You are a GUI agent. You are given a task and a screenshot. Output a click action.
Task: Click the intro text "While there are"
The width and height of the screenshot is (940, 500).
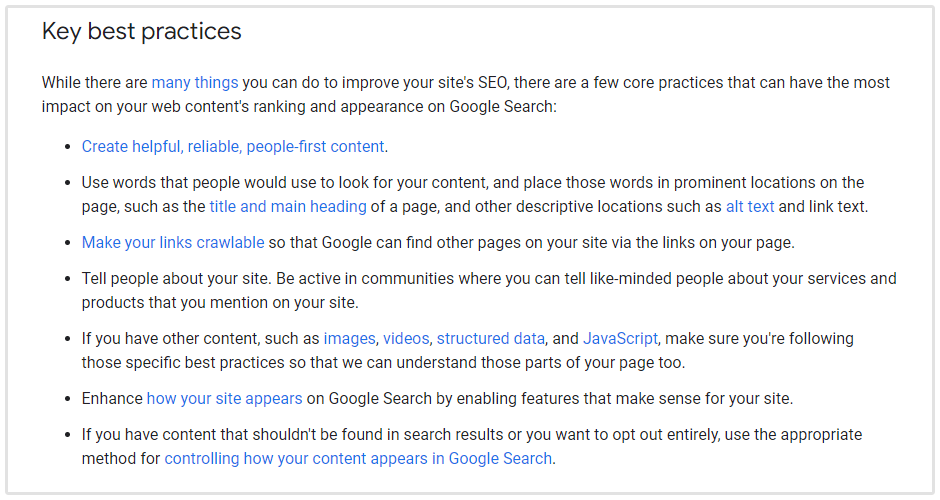click(94, 82)
